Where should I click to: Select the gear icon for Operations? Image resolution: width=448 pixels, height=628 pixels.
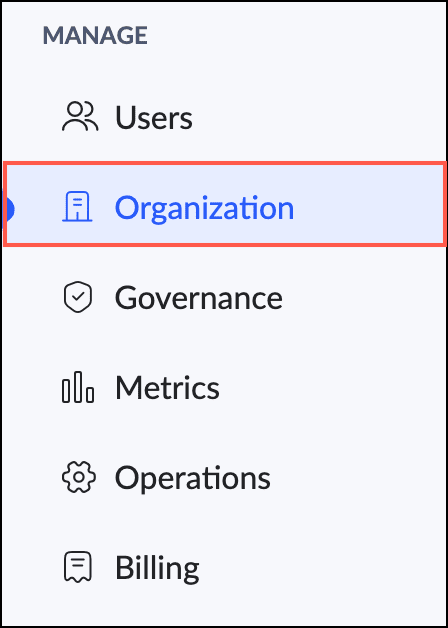point(79,477)
